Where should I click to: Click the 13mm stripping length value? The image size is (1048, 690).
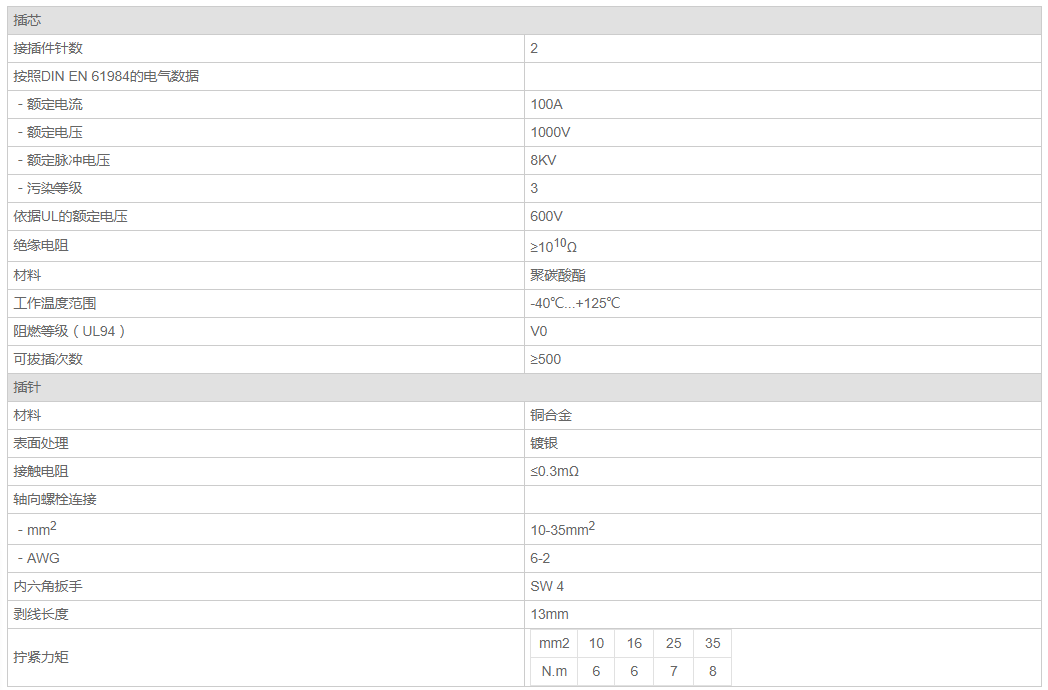coord(549,614)
